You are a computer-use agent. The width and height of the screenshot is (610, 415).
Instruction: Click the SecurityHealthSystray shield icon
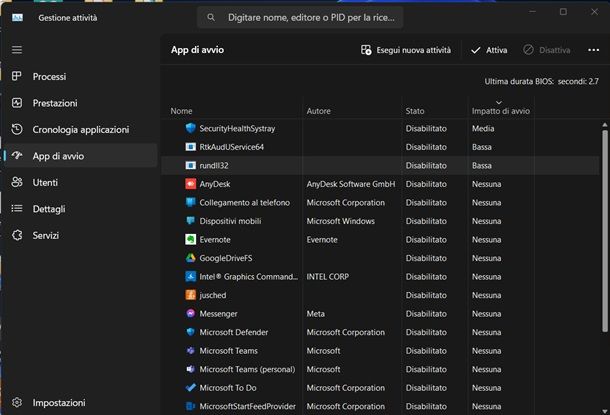click(190, 128)
